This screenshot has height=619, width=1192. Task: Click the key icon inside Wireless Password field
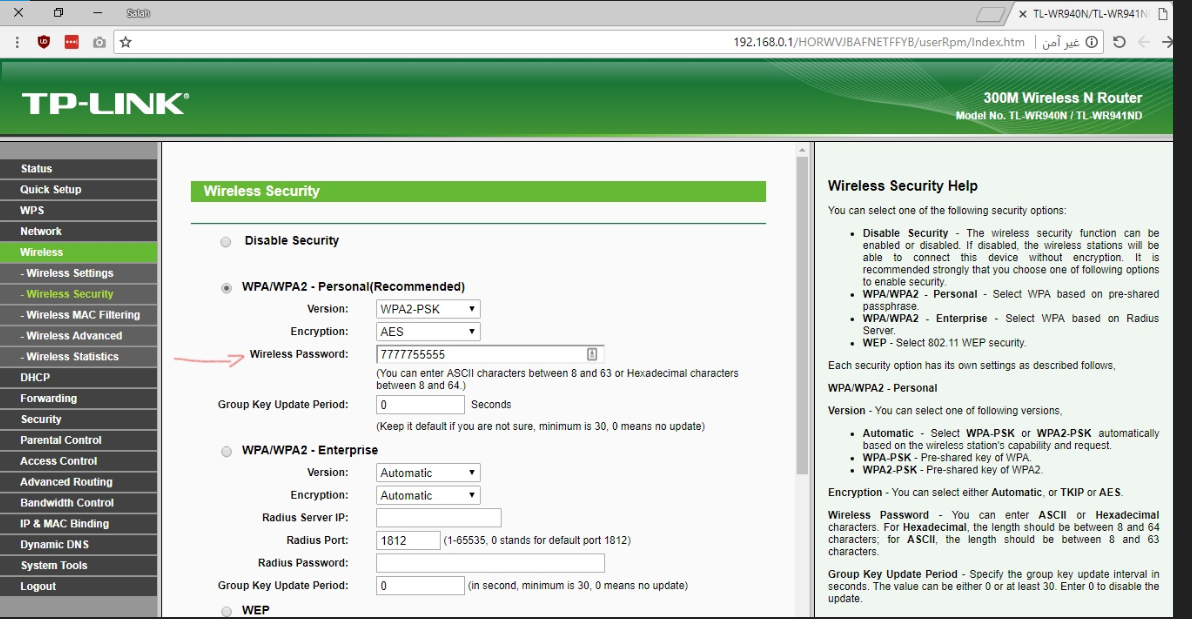click(591, 354)
